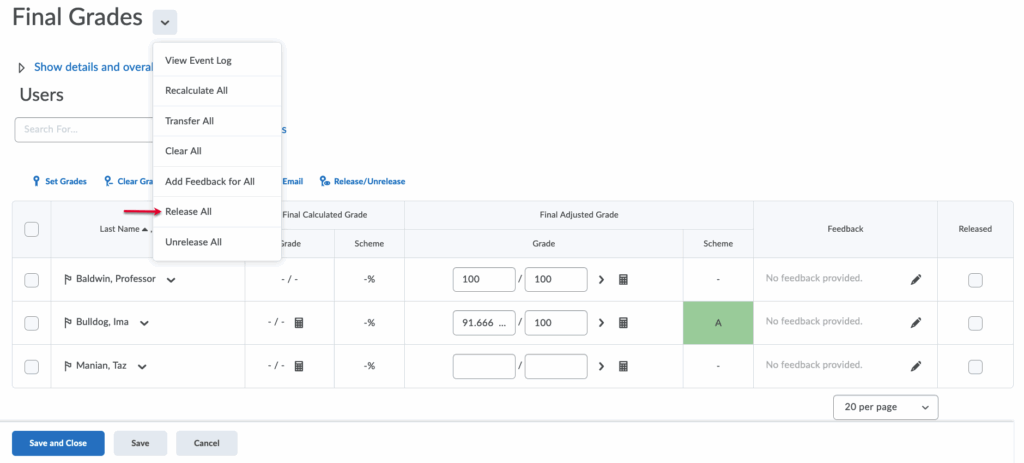This screenshot has width=1024, height=463.
Task: Tick the row checkbox for Bulldog, Ima
Action: click(31, 323)
